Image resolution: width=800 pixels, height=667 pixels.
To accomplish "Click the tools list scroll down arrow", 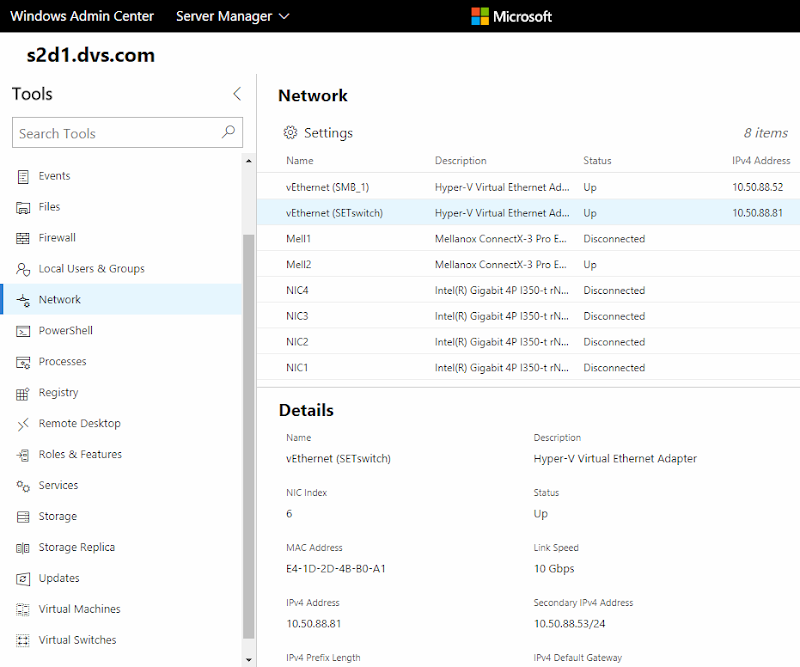I will tap(248, 660).
